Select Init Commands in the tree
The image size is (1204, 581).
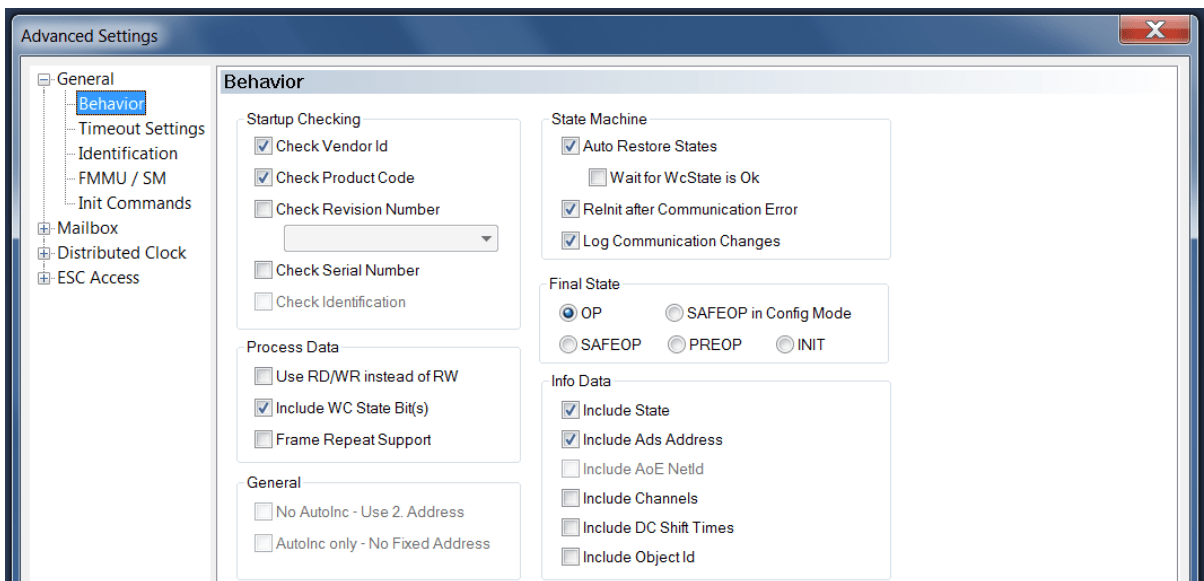134,203
